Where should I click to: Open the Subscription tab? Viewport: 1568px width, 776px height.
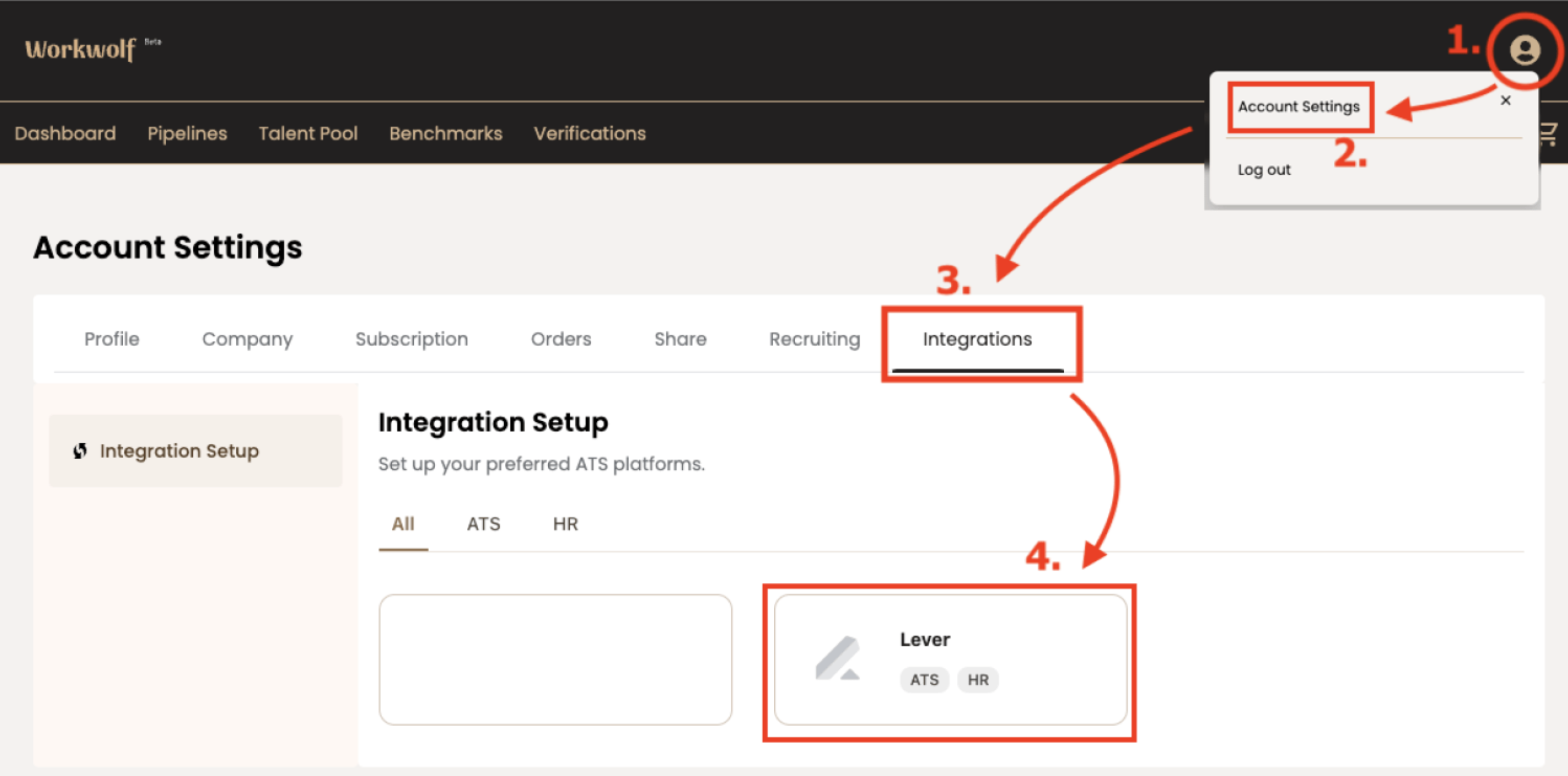click(412, 339)
